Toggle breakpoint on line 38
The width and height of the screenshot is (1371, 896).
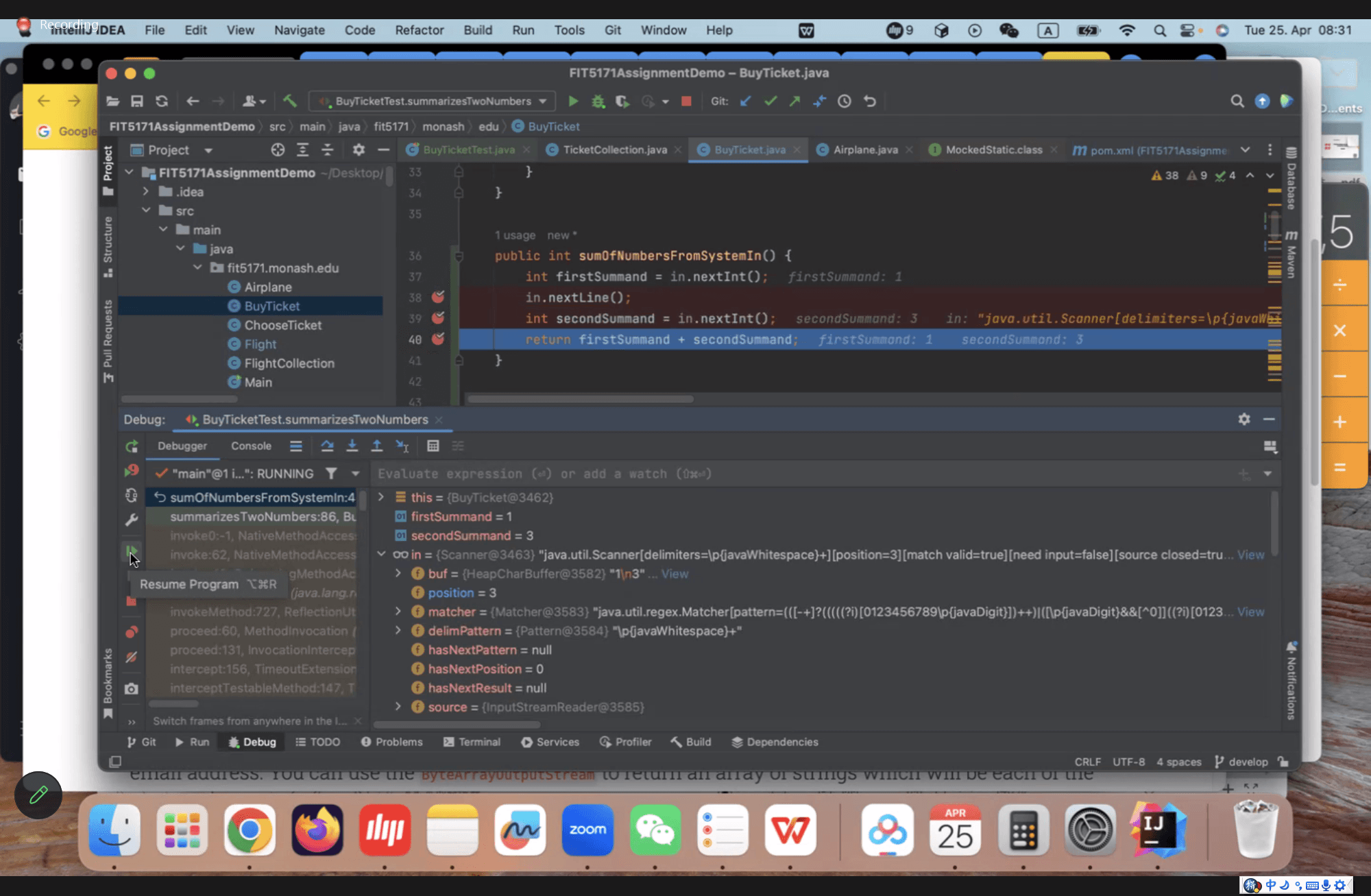(x=438, y=298)
